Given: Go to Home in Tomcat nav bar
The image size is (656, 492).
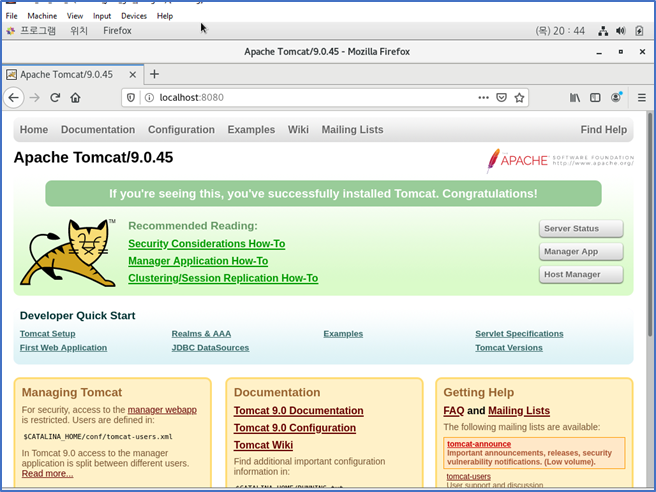Looking at the screenshot, I should [34, 130].
